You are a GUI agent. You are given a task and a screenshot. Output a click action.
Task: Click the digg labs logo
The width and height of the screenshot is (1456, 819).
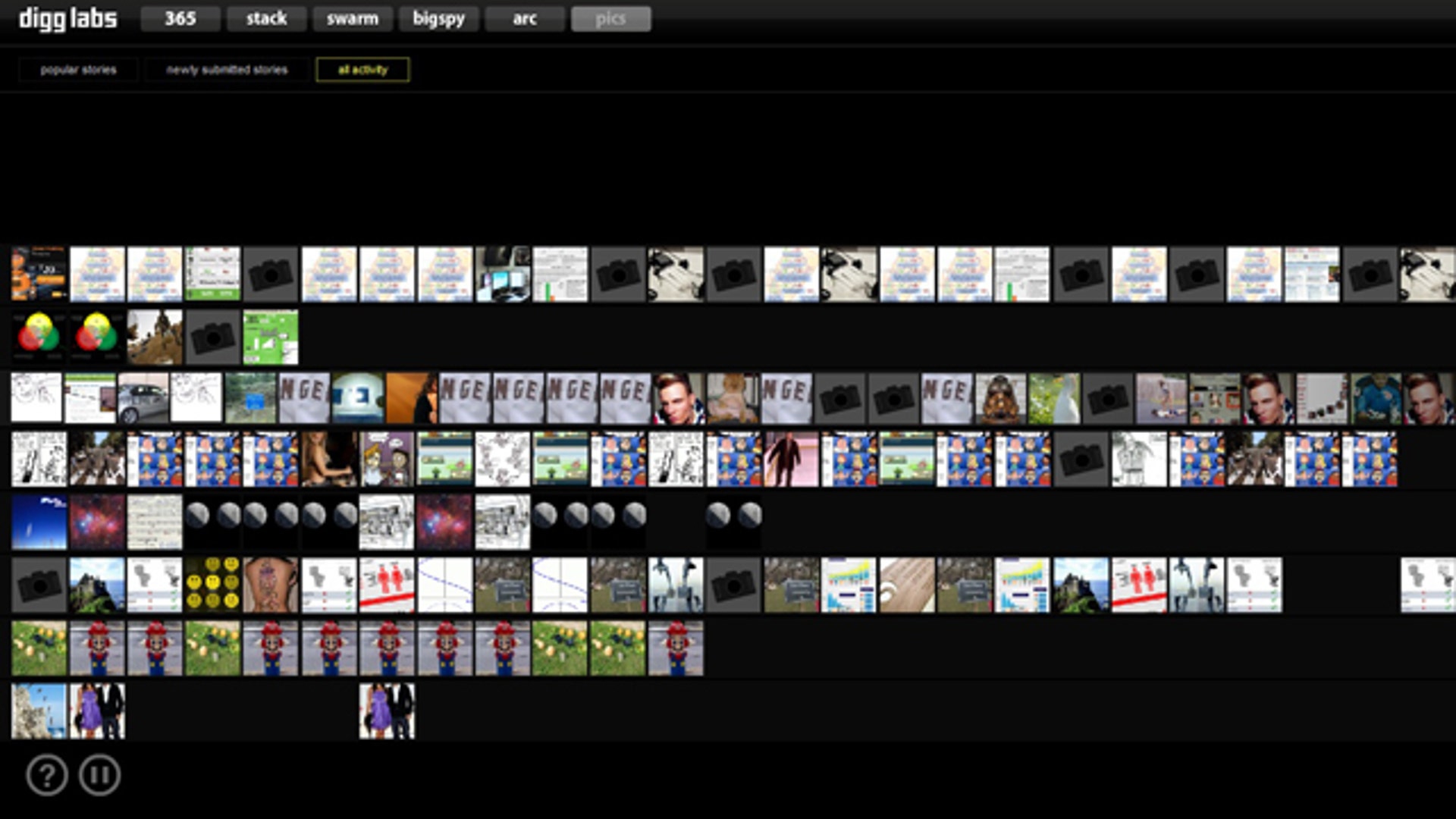tap(68, 18)
